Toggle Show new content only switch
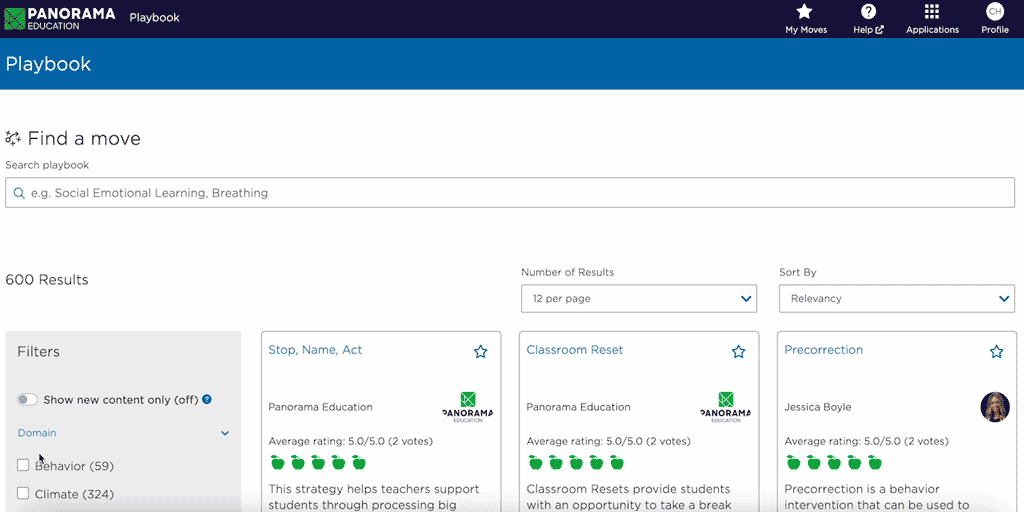 27,400
